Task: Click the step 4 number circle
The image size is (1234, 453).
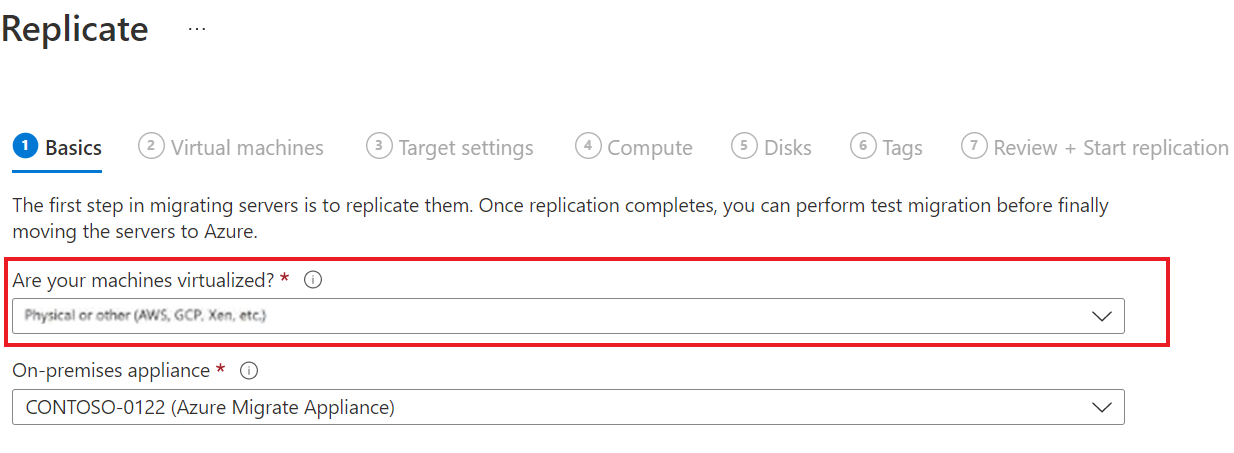Action: point(588,146)
